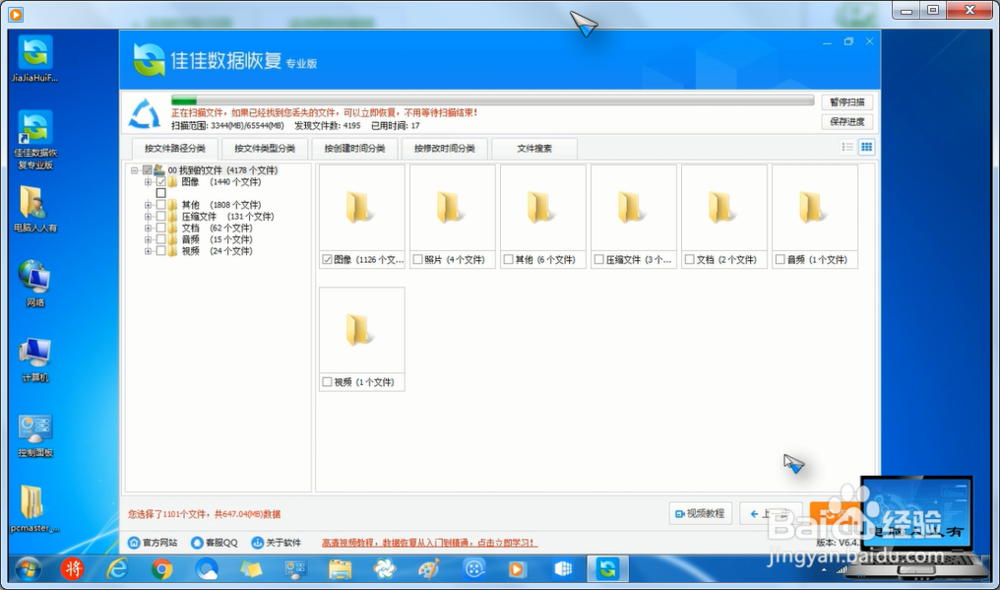Select 视频 (24个文件) tree row text
This screenshot has width=1000, height=590.
217,251
